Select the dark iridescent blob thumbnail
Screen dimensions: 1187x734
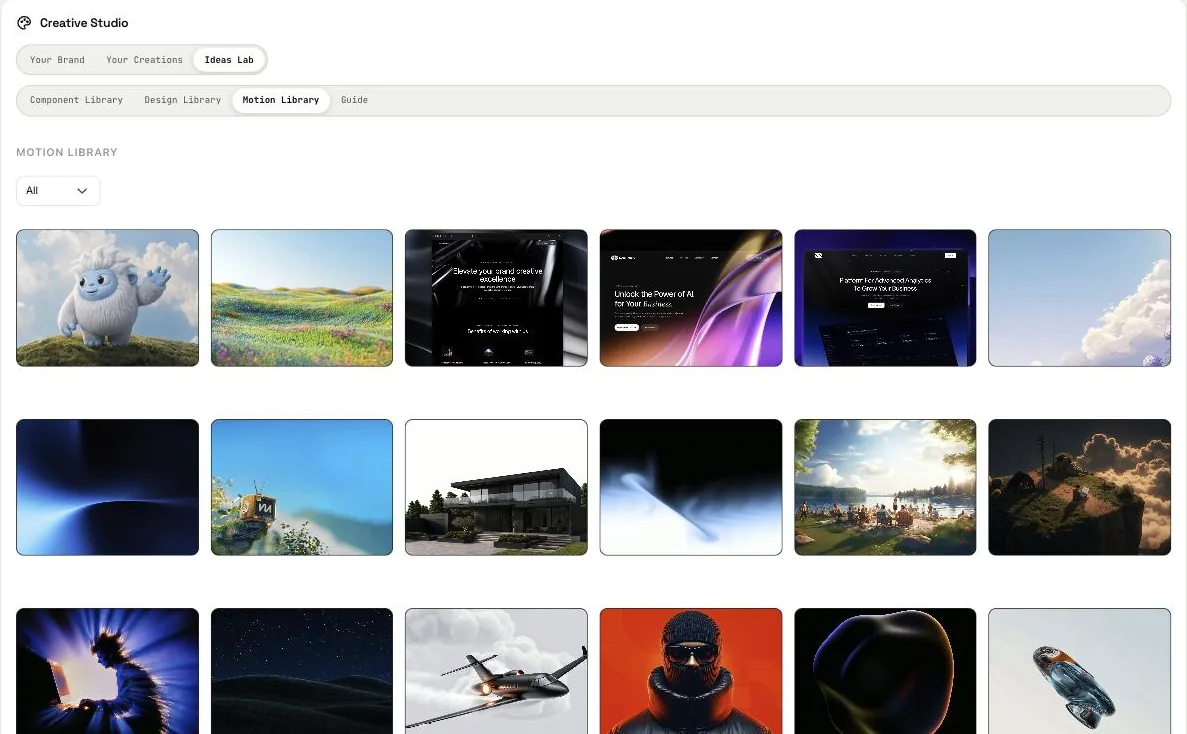click(885, 671)
